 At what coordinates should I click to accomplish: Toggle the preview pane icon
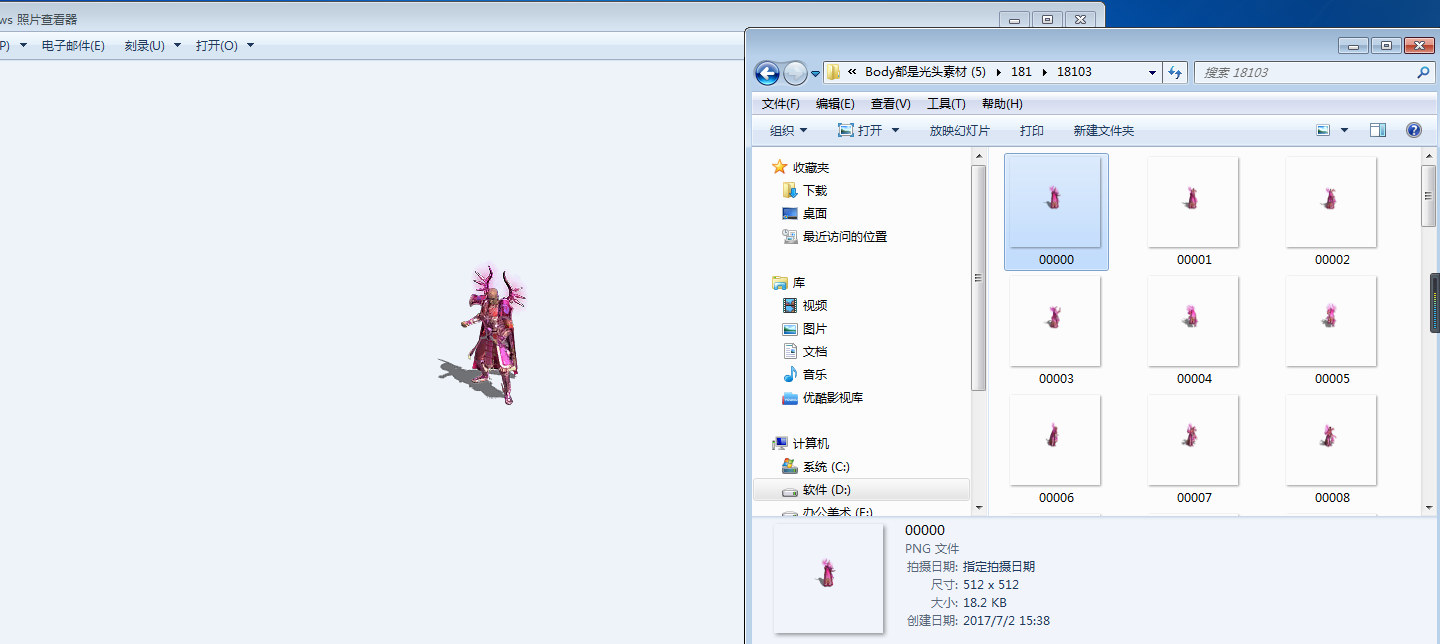pyautogui.click(x=1378, y=131)
